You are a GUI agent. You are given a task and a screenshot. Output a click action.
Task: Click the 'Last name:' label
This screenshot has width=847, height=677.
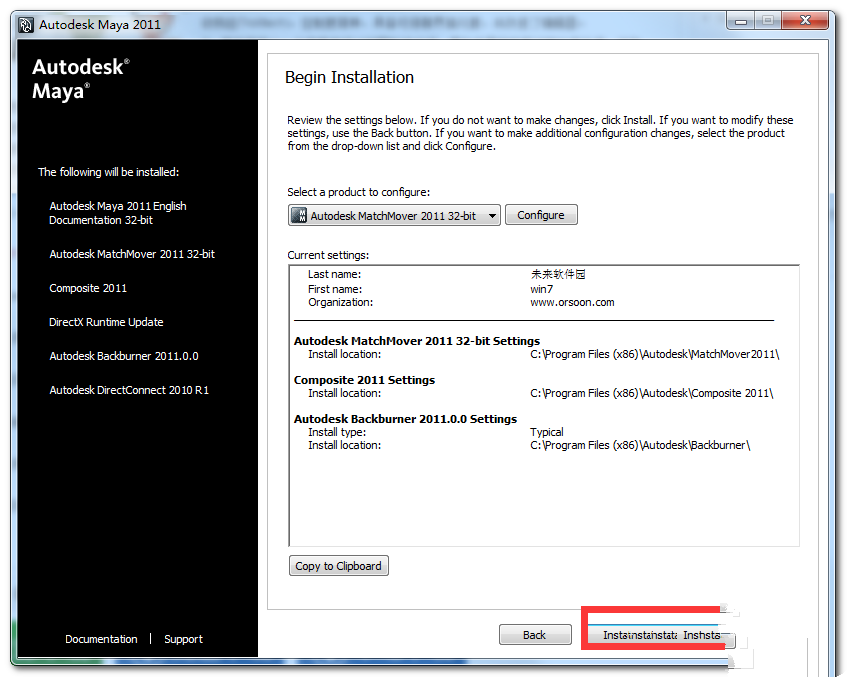tap(334, 274)
